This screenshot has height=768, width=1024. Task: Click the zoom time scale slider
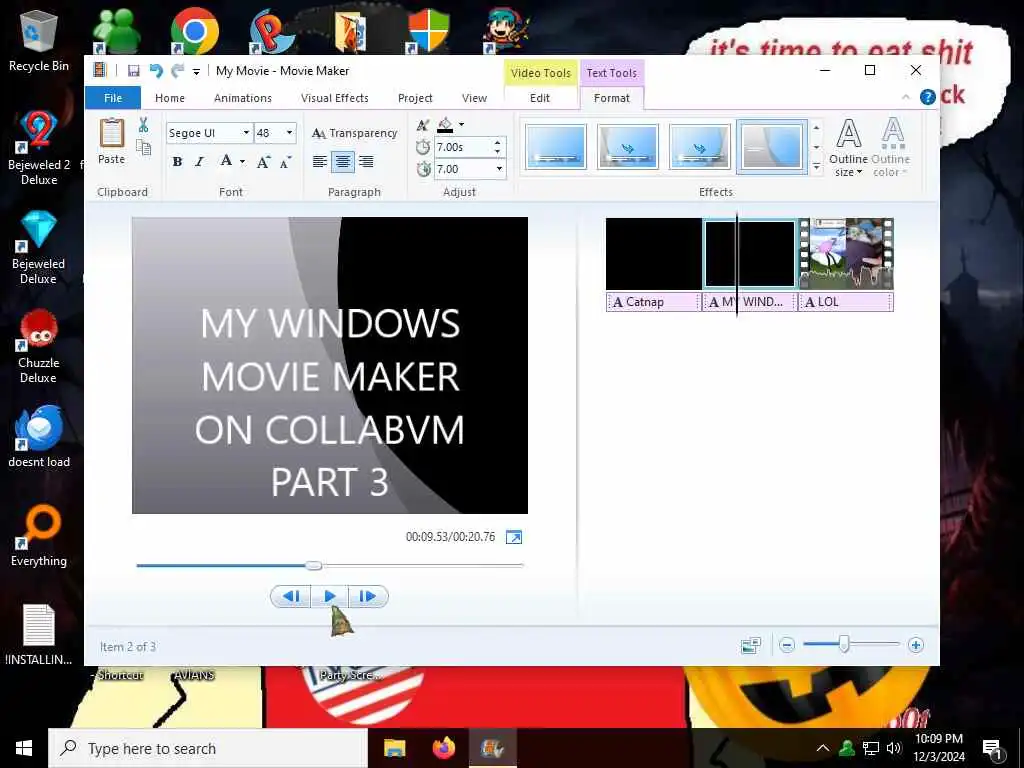[x=844, y=645]
